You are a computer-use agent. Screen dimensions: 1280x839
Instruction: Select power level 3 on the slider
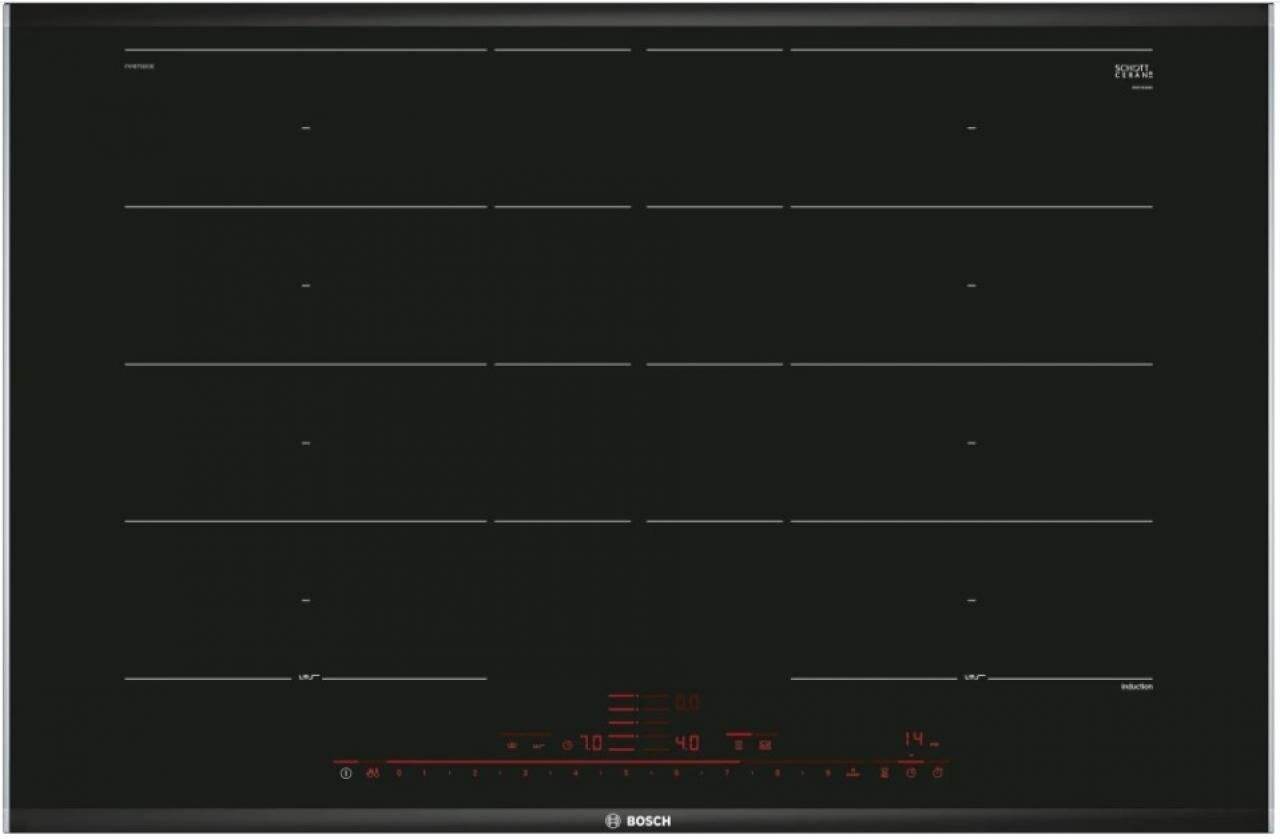[x=525, y=773]
